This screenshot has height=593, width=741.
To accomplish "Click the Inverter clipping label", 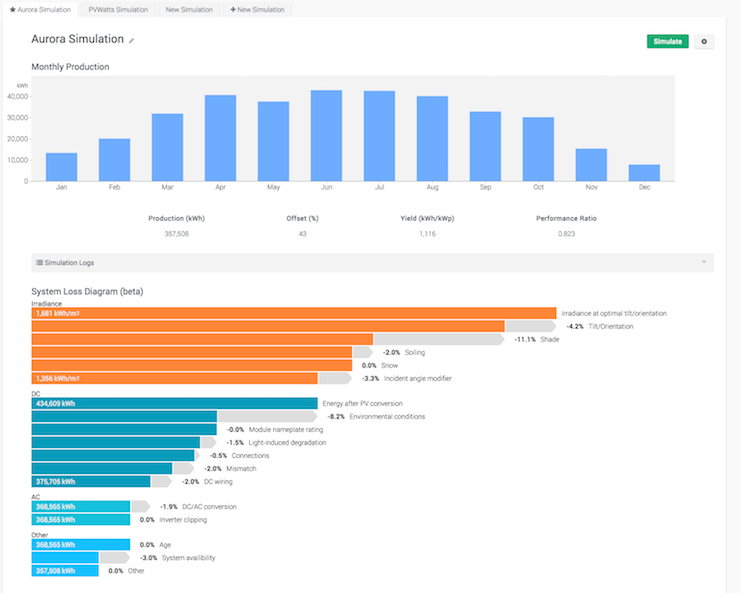I will pos(183,520).
